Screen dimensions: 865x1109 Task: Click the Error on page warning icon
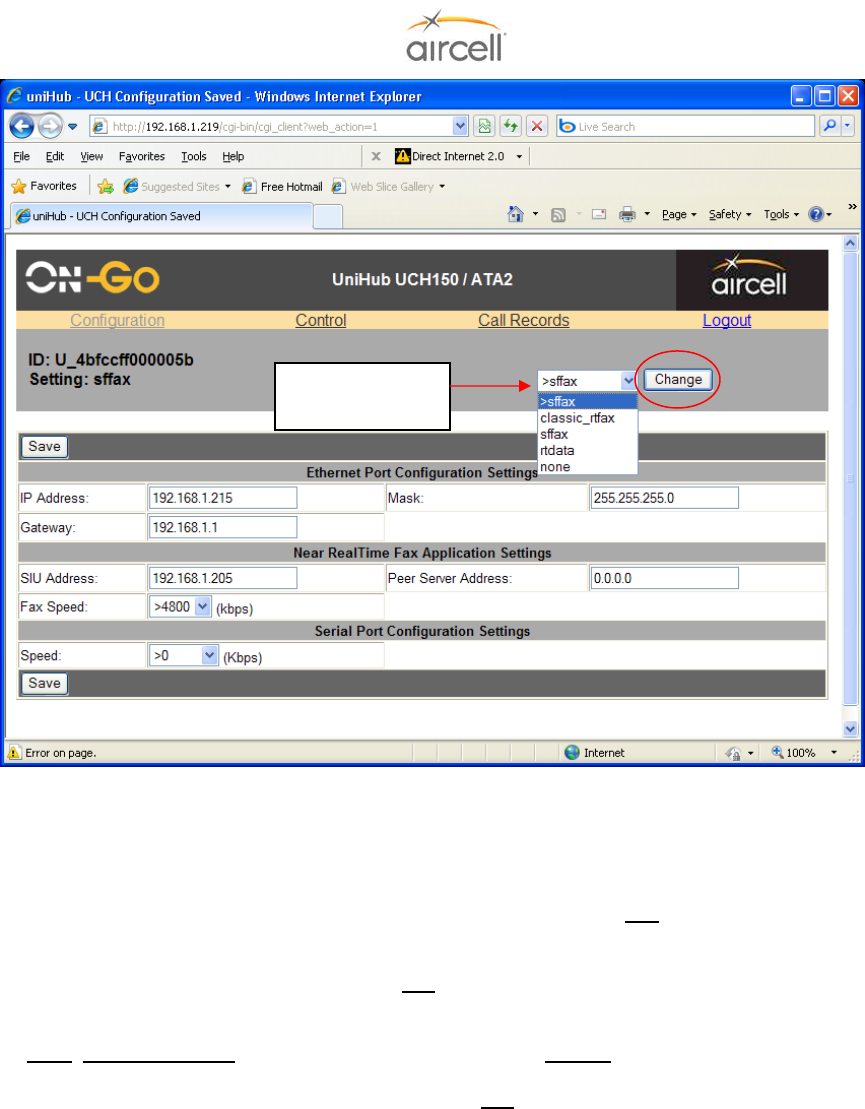[14, 753]
